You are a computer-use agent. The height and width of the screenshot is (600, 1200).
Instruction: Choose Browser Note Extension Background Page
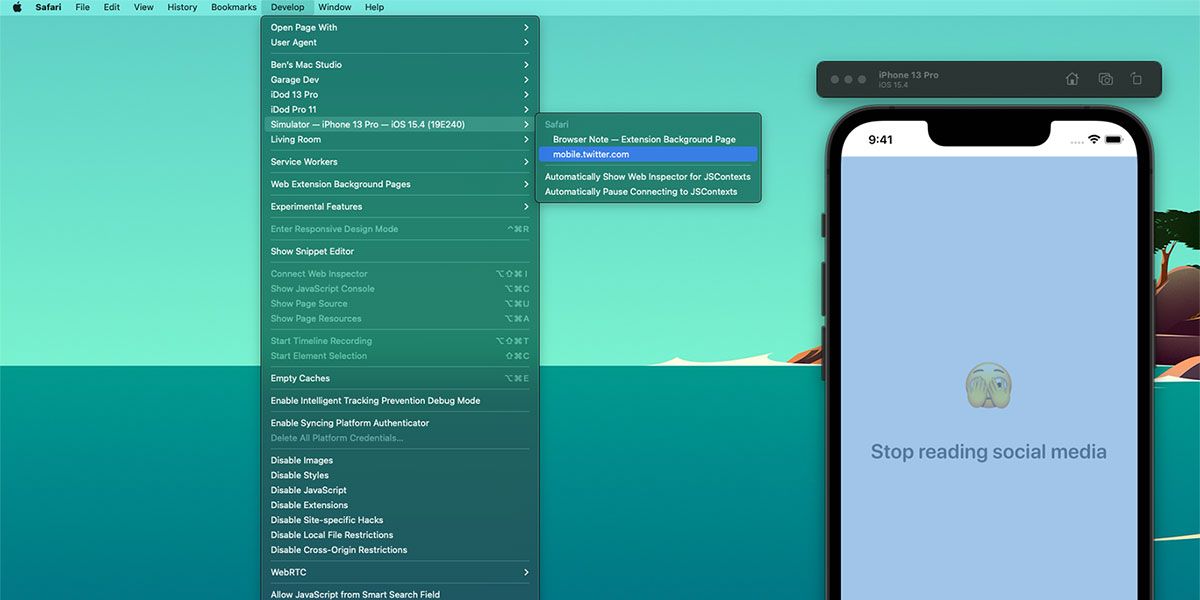point(648,139)
